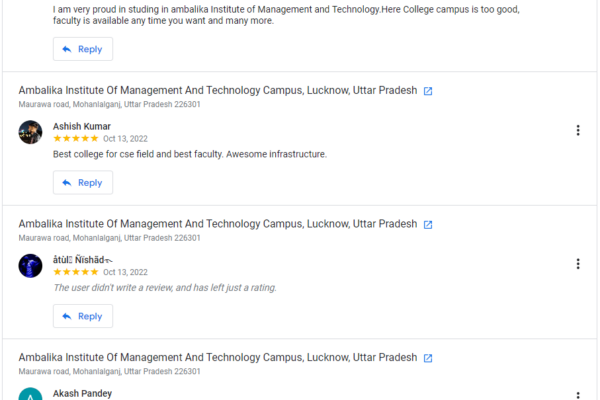This screenshot has height=400, width=600.
Task: Open three-dot menu for Ashish Kumar's review
Action: [578, 130]
